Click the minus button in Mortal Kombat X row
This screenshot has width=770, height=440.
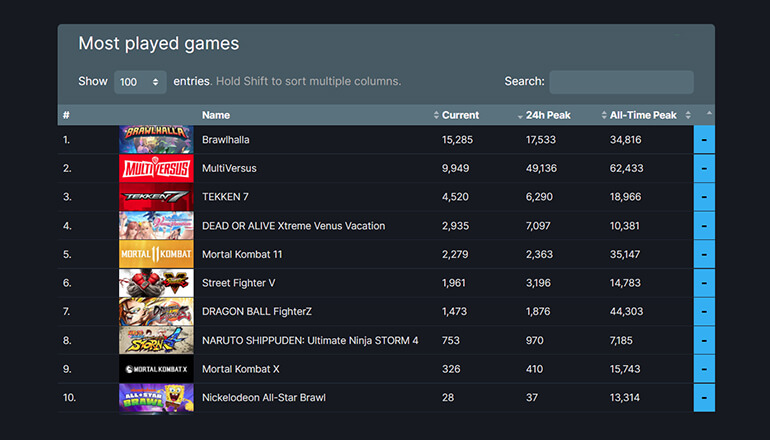(x=704, y=369)
